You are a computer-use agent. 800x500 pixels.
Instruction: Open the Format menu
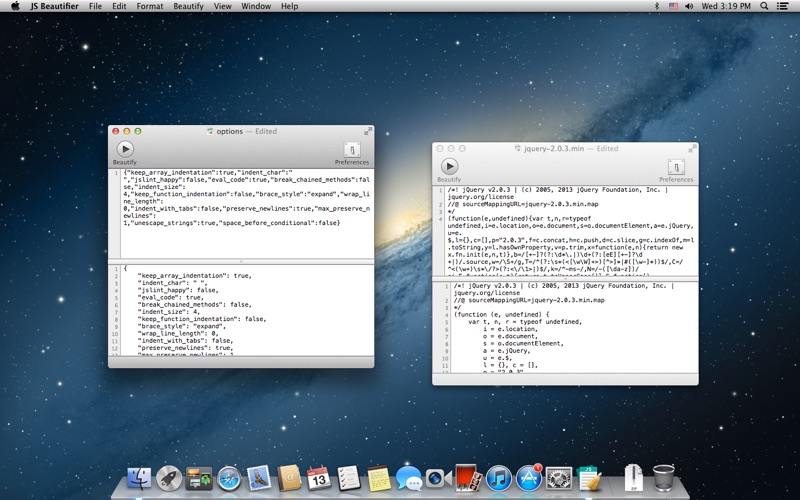coord(149,6)
